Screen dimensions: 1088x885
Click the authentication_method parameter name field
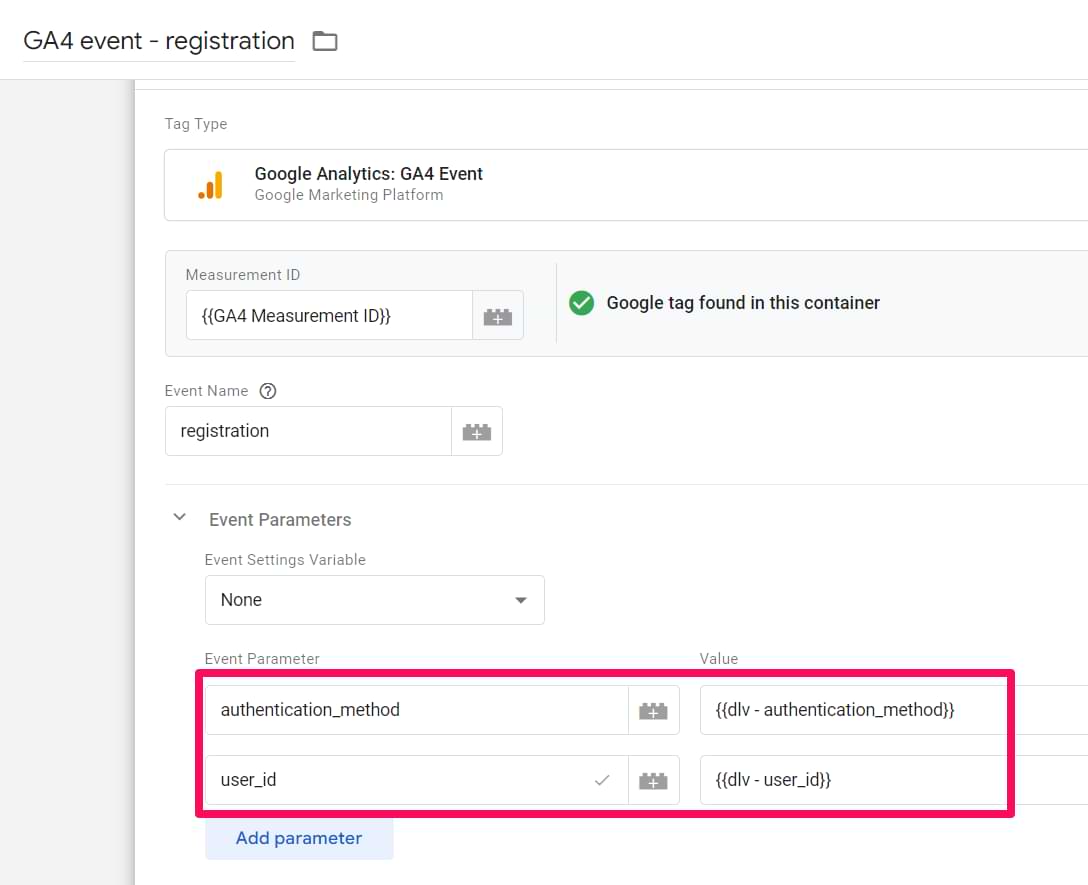(x=416, y=710)
